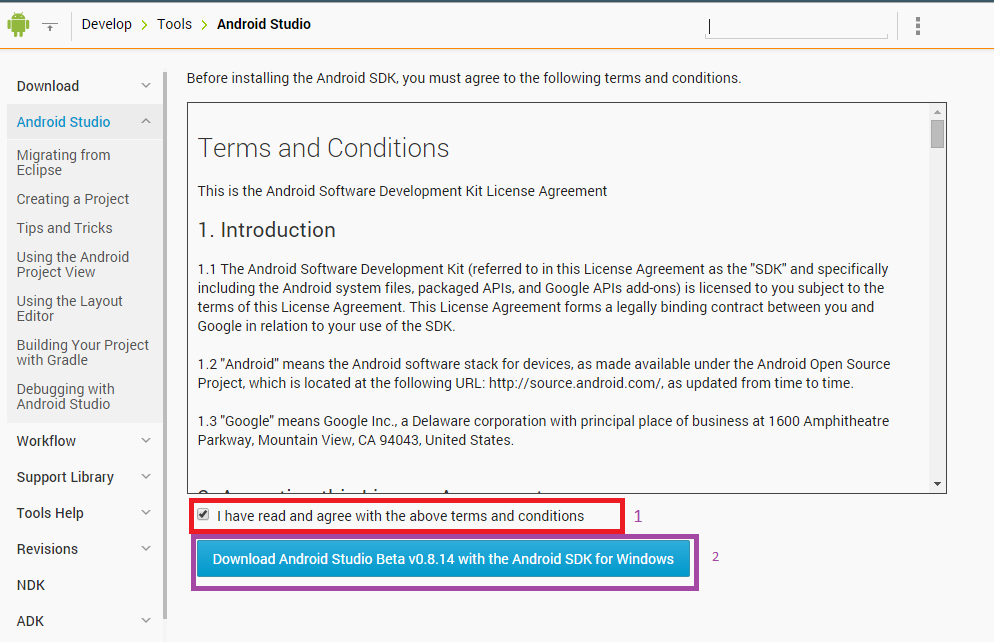The image size is (994, 642).
Task: Toggle the terms agreement checkbox
Action: pos(204,515)
